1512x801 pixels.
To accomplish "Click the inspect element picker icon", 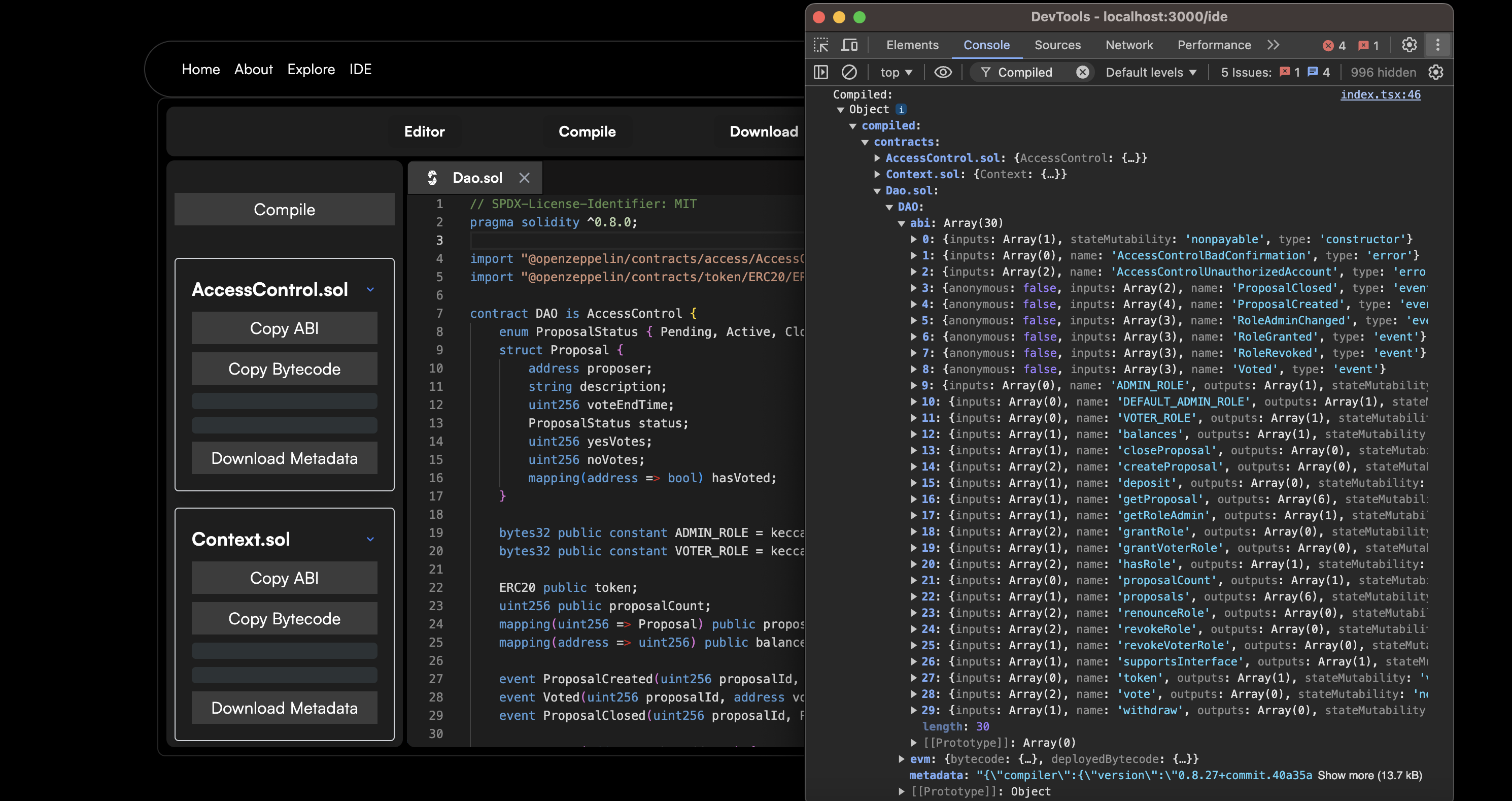I will click(821, 45).
